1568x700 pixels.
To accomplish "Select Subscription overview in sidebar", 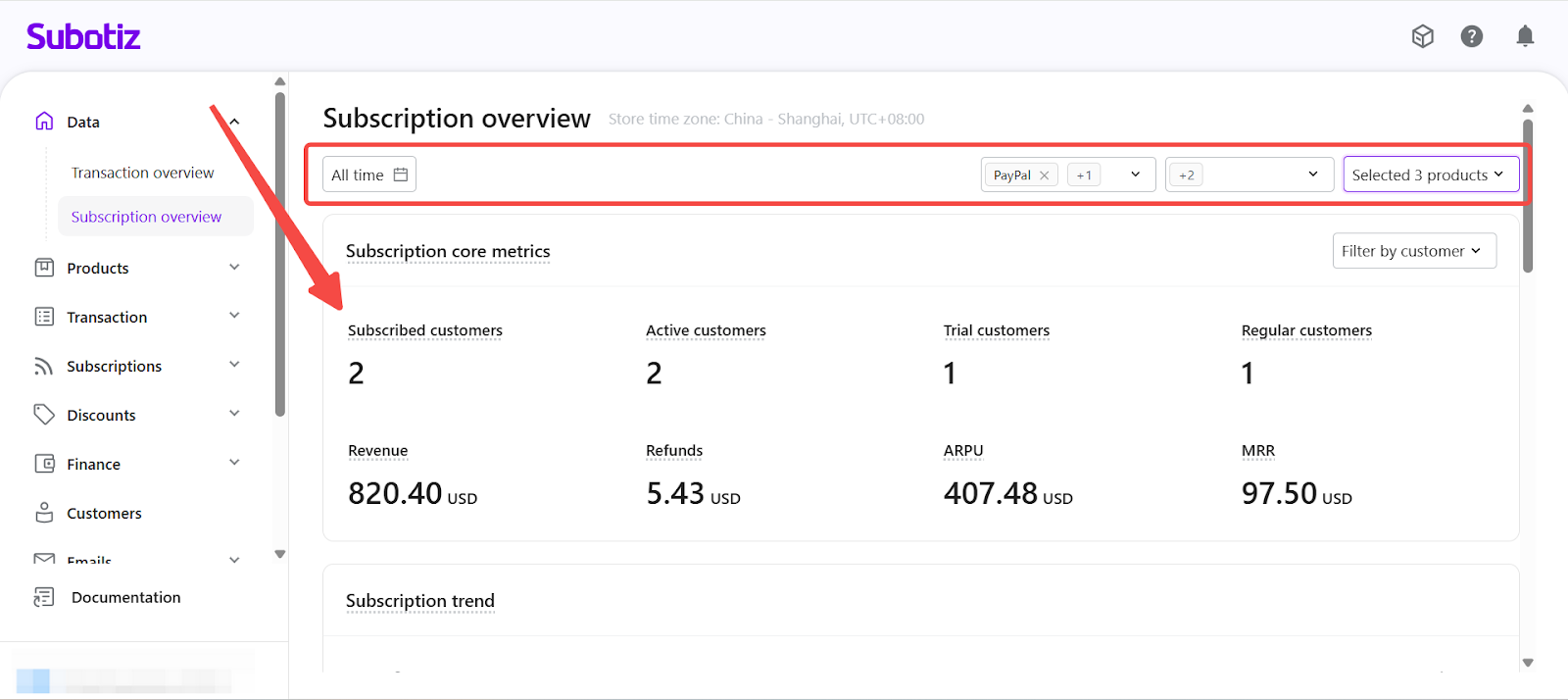I will pos(146,217).
